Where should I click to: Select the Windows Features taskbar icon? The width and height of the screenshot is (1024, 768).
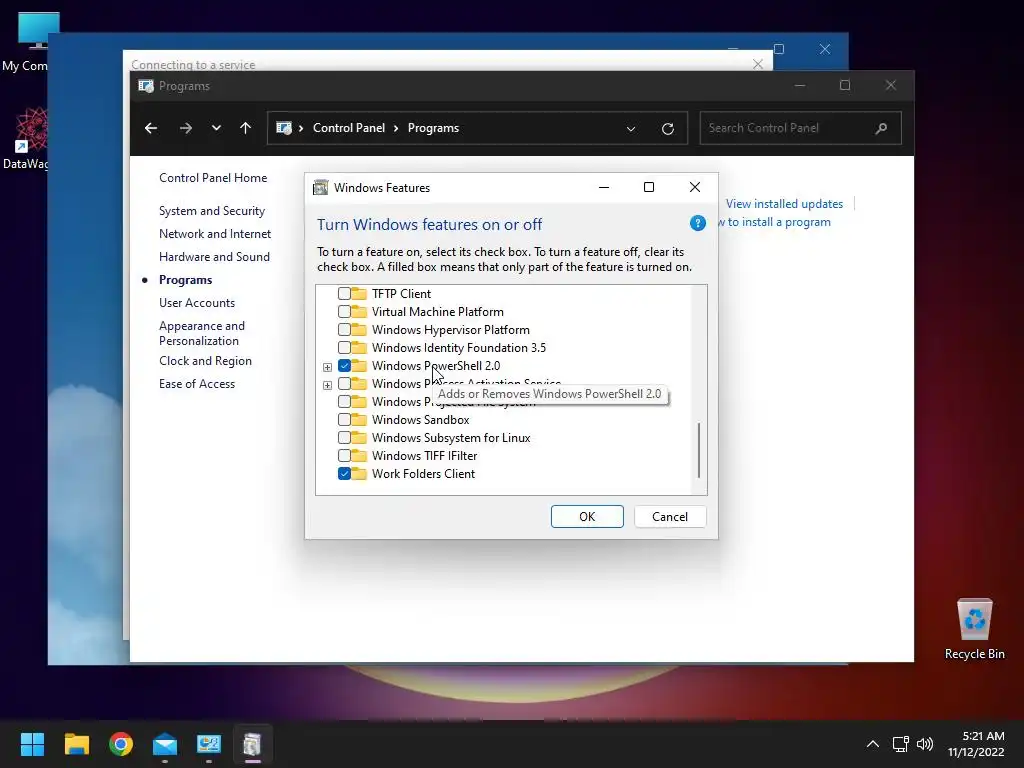click(252, 744)
